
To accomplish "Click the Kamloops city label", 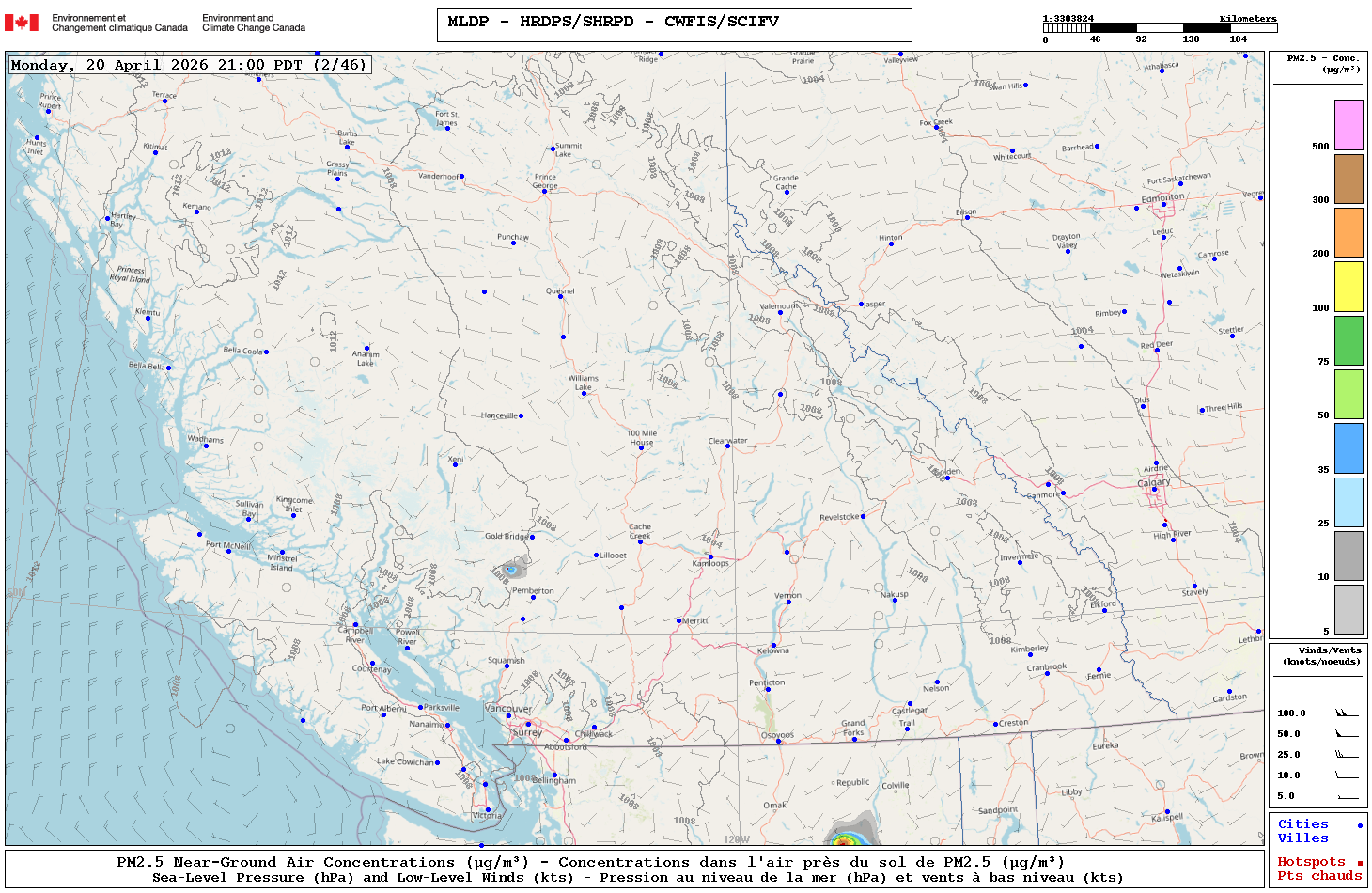I will (710, 564).
